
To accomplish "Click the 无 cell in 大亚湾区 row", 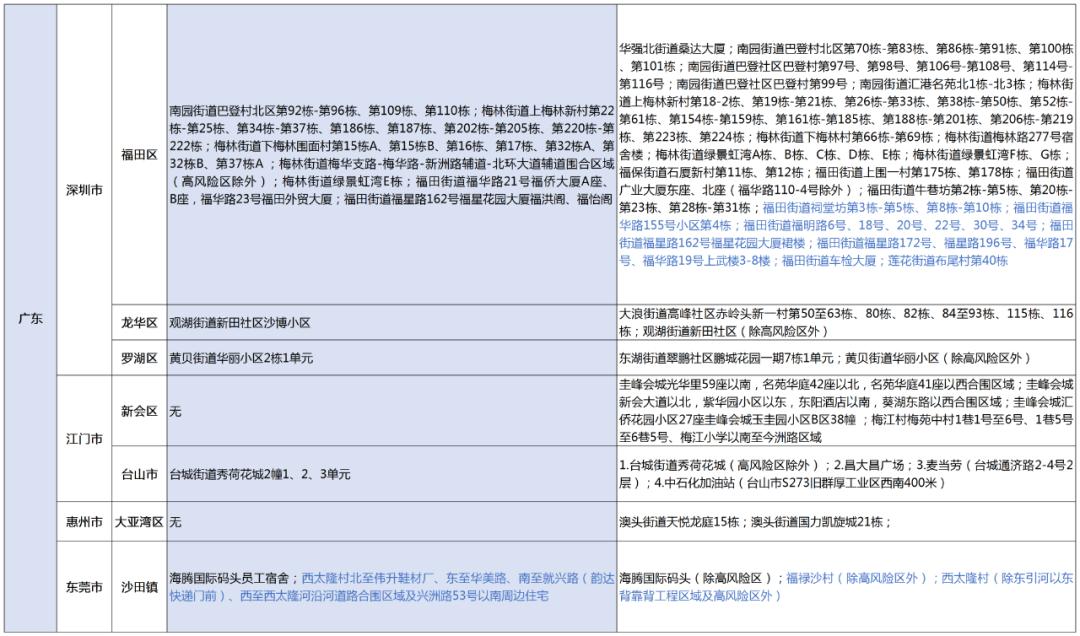I will coord(391,522).
